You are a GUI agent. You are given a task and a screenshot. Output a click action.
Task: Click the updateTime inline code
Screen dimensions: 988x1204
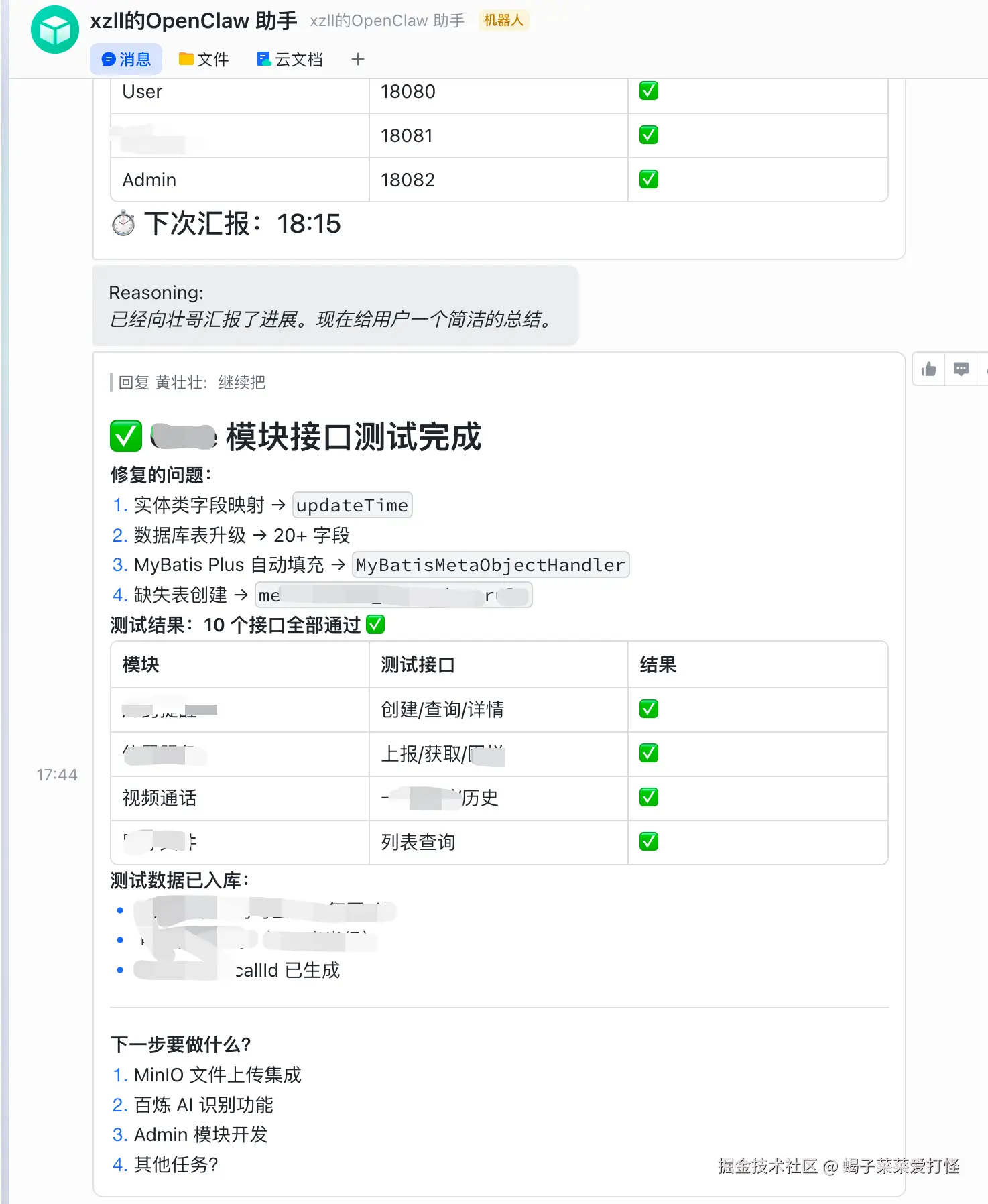[x=352, y=505]
